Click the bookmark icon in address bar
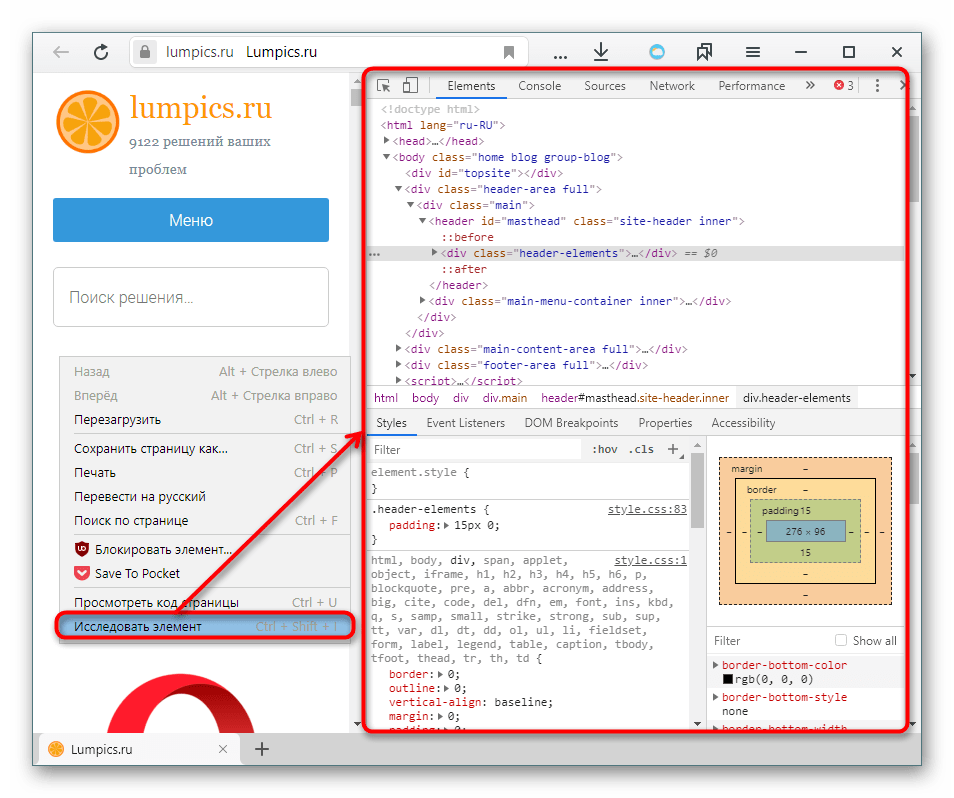Screen dimensions: 954x798 (x=509, y=52)
